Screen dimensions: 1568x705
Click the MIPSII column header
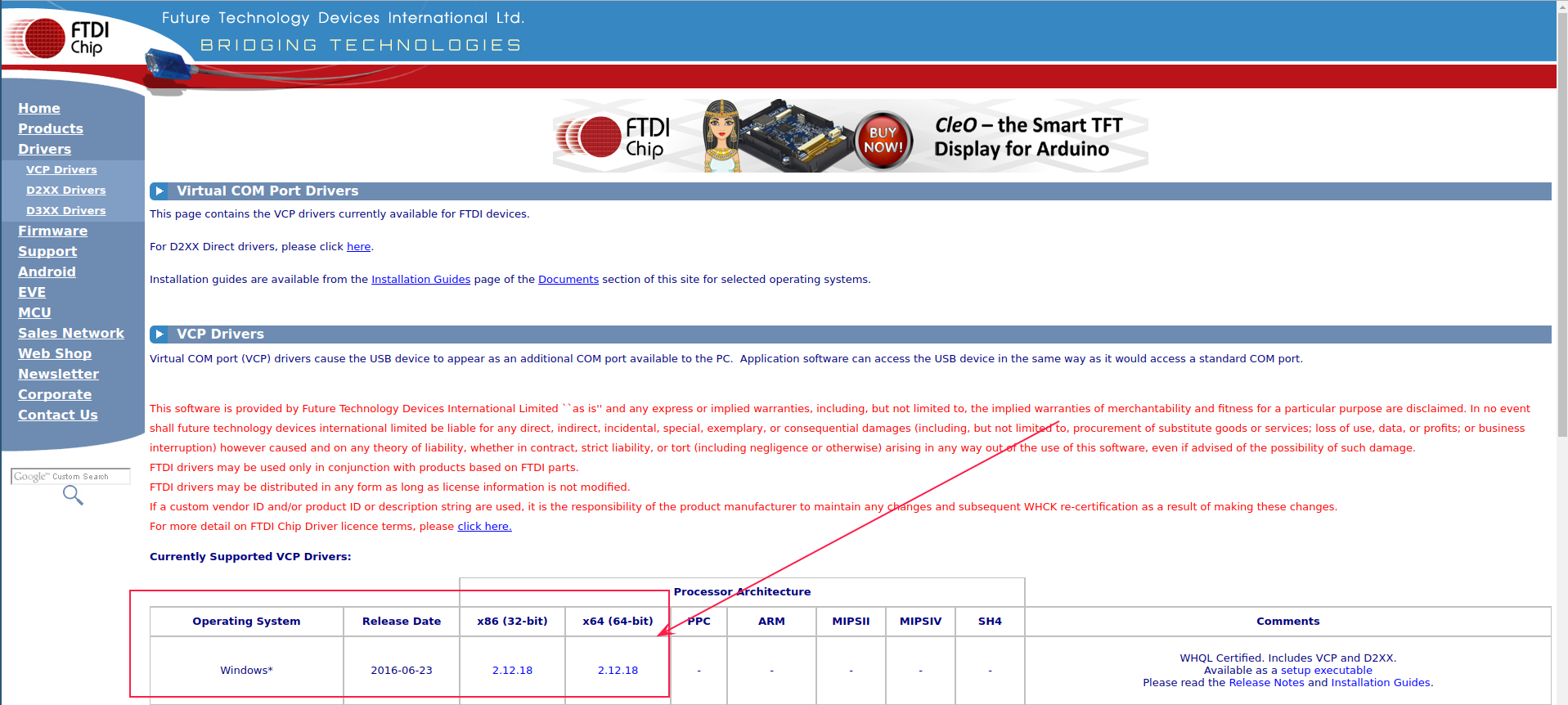851,621
